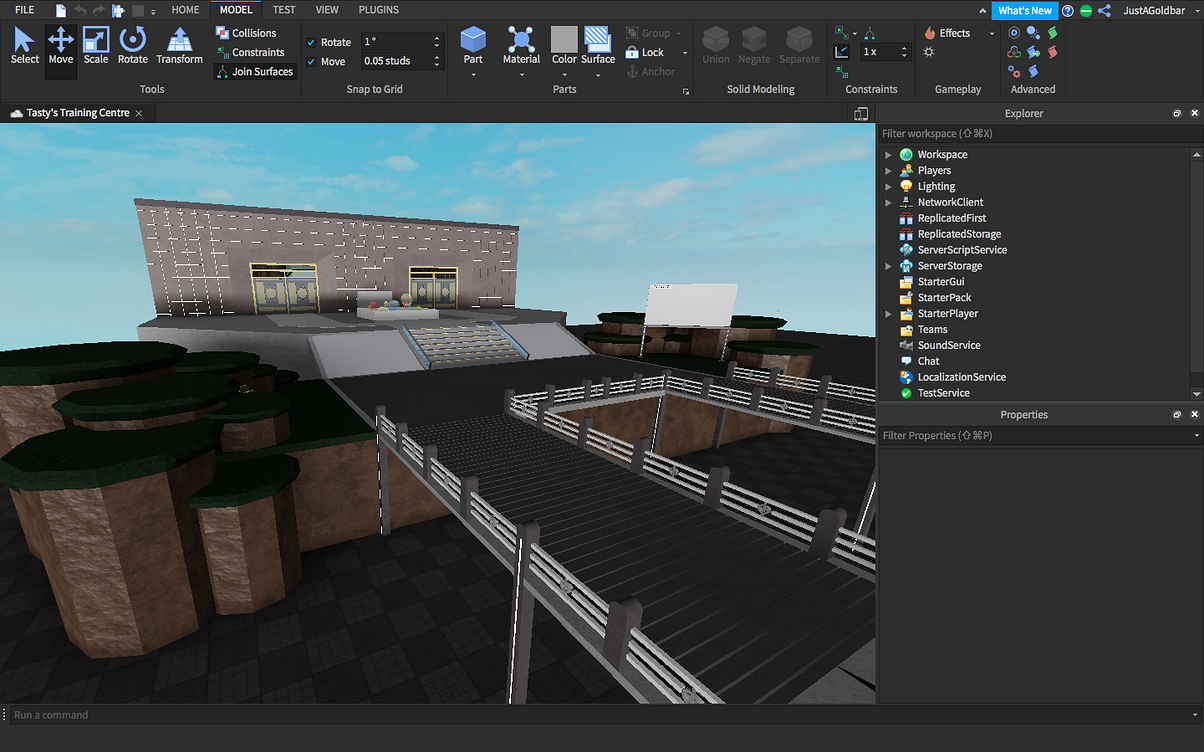Switch to the TEST ribbon tab
1204x752 pixels.
pos(284,10)
